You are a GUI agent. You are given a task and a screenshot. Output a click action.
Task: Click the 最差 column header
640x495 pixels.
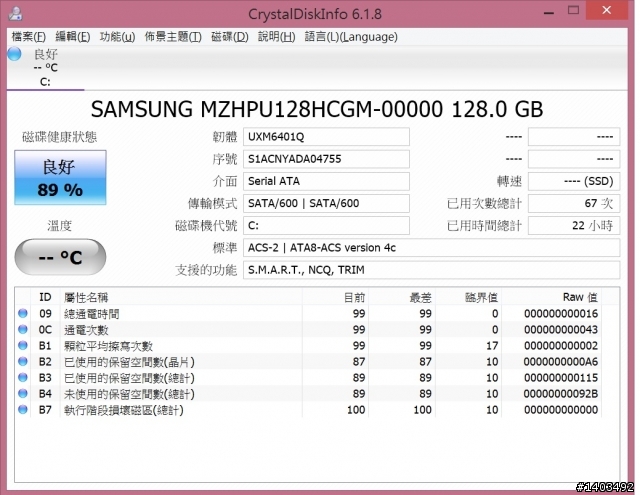pos(402,297)
